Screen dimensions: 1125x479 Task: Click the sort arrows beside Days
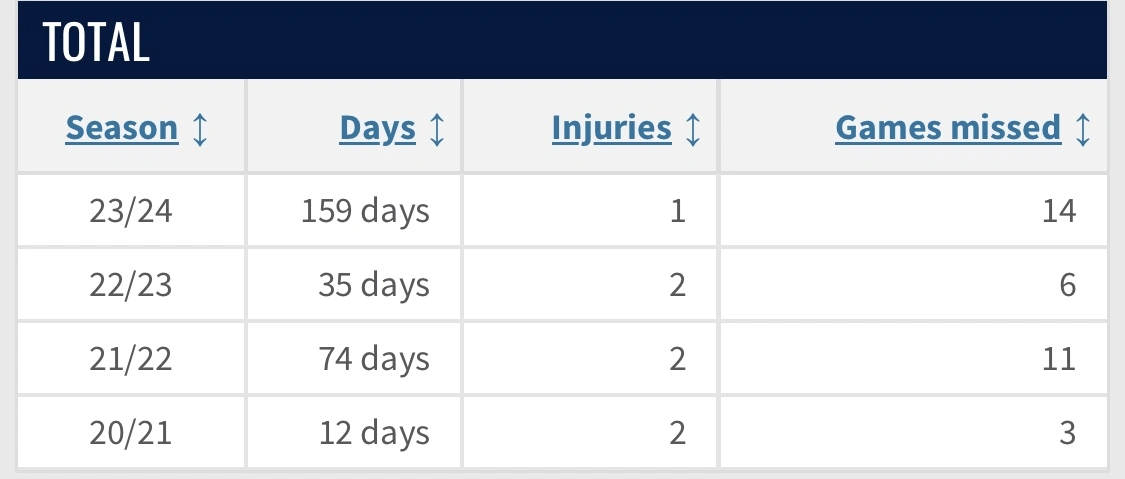click(436, 129)
